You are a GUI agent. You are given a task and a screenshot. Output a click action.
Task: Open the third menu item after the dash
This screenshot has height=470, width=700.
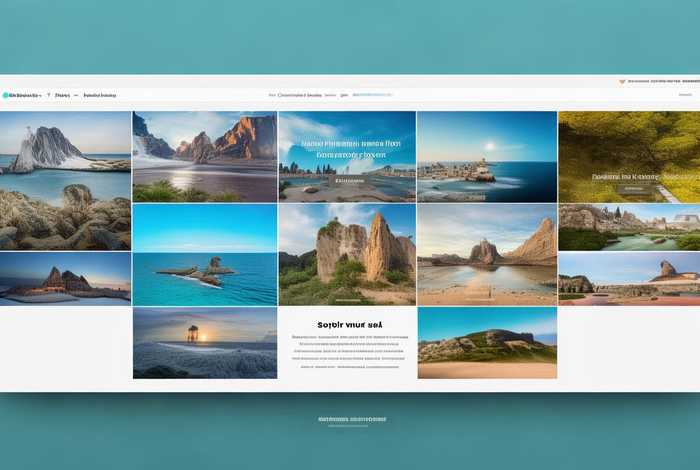pos(100,95)
